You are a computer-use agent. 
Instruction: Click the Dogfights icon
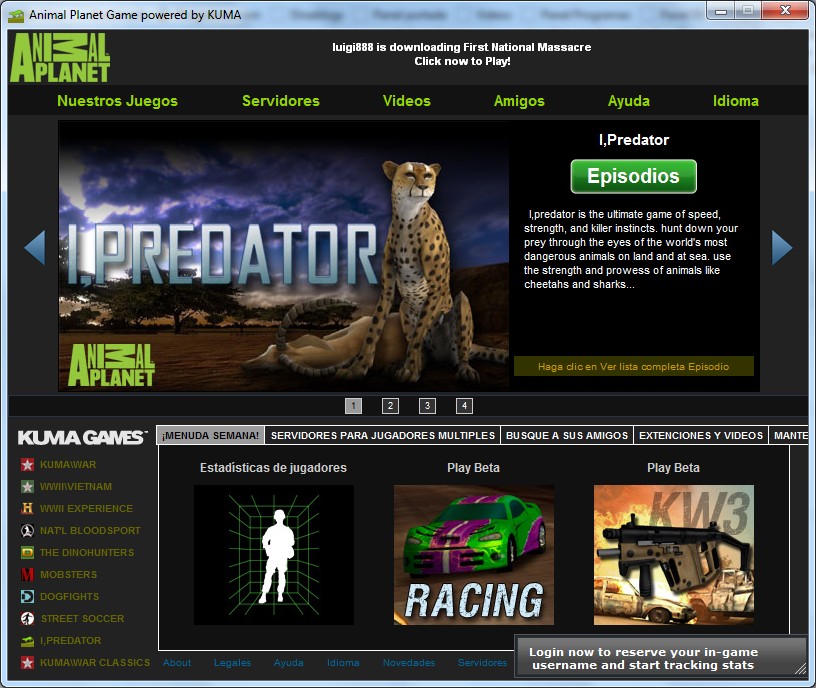click(x=27, y=596)
